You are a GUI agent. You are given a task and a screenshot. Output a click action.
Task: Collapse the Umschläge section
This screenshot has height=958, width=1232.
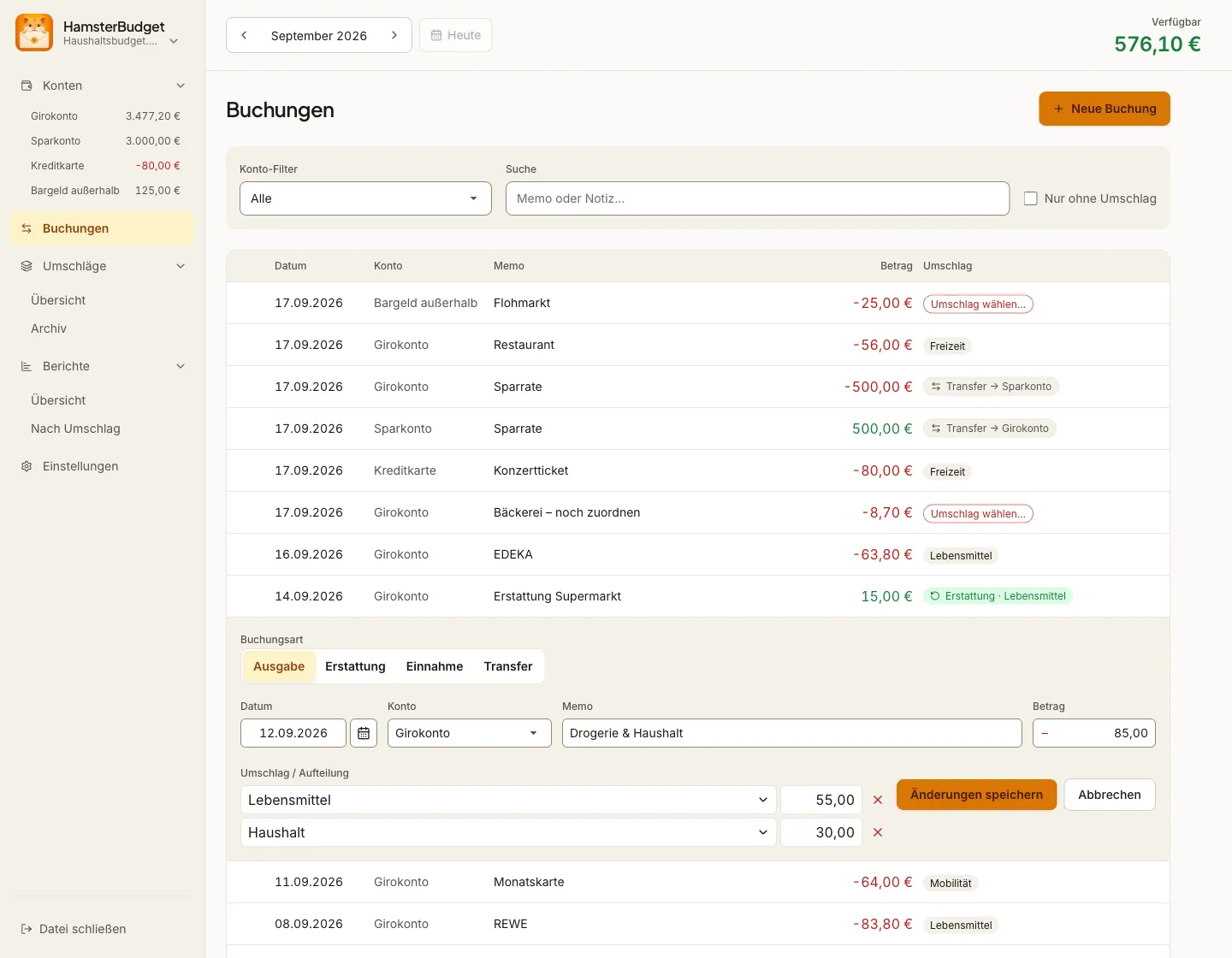(181, 266)
